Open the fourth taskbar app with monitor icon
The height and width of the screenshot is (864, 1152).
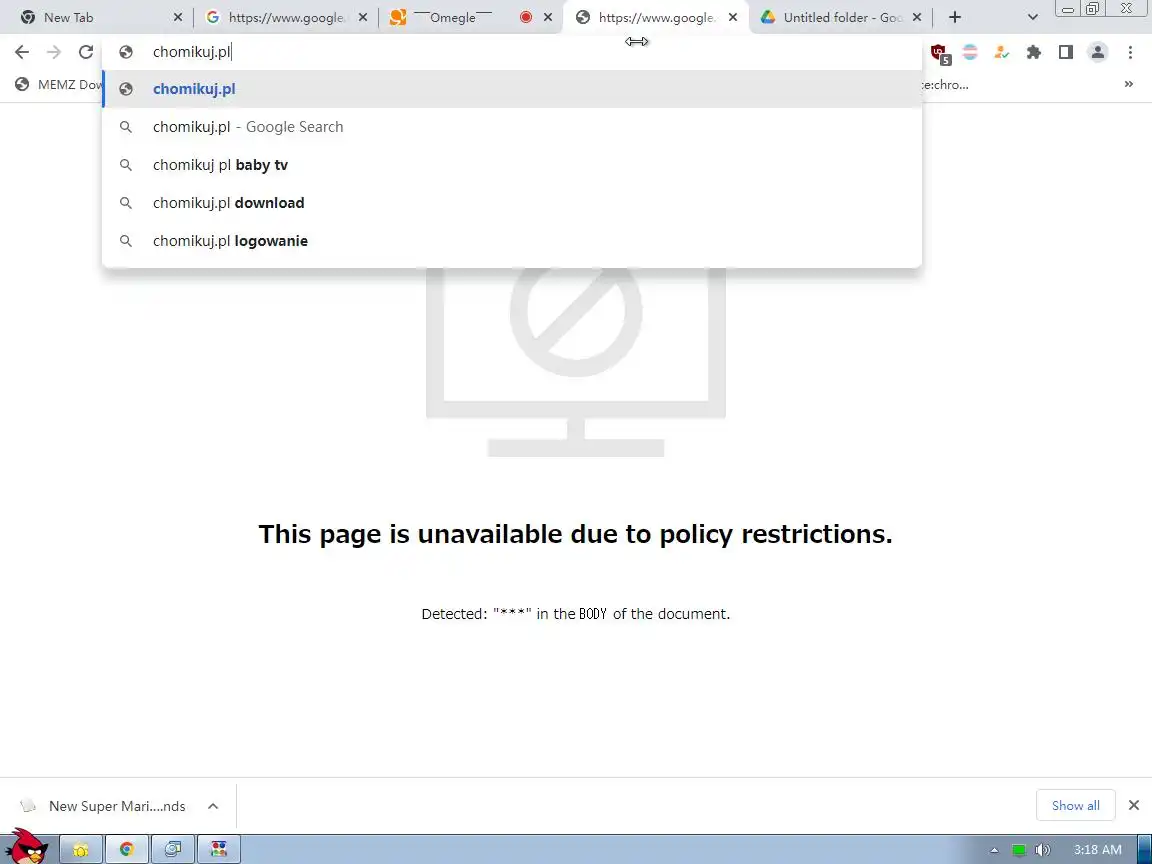173,850
